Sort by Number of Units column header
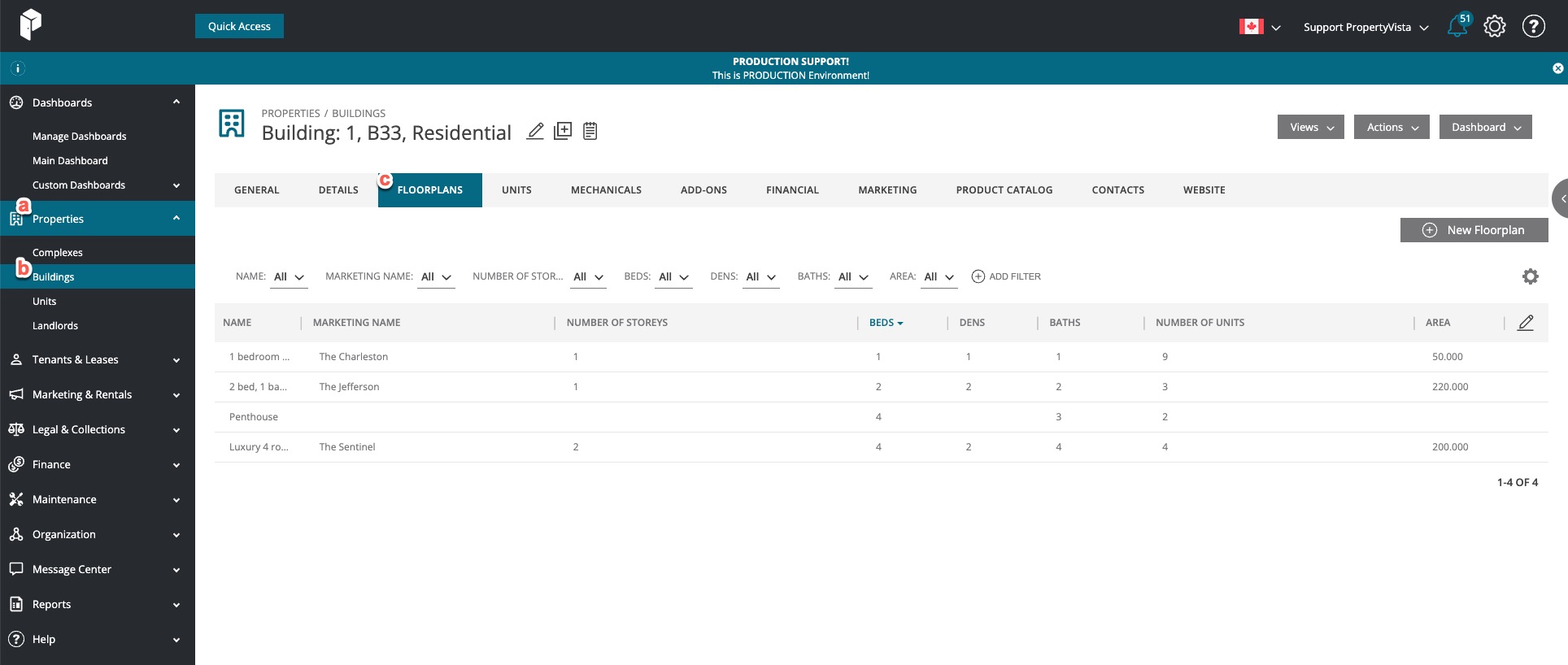The image size is (1568, 665). coord(1200,323)
